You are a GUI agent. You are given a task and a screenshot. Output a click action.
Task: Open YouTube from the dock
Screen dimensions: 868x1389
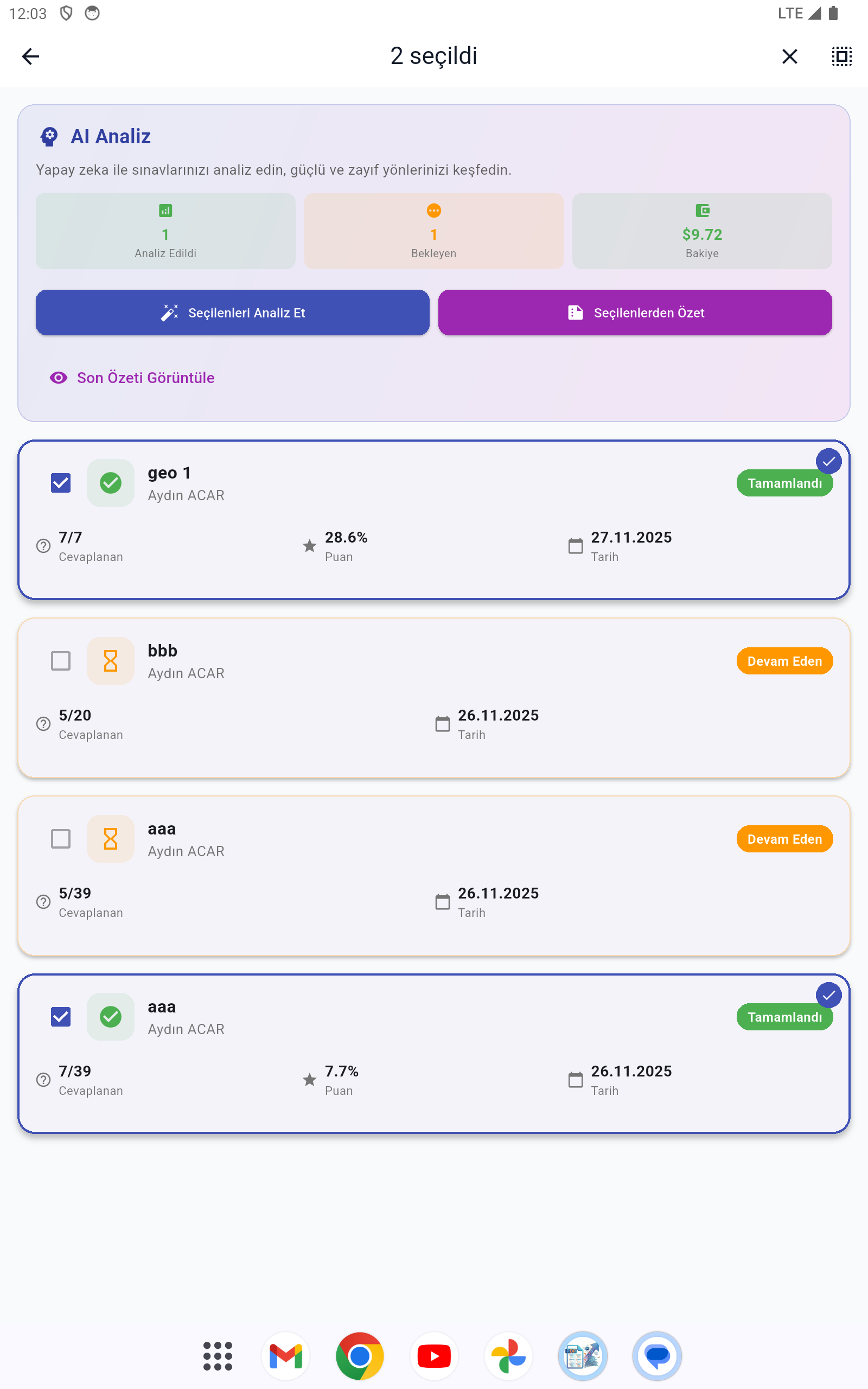coord(434,1356)
